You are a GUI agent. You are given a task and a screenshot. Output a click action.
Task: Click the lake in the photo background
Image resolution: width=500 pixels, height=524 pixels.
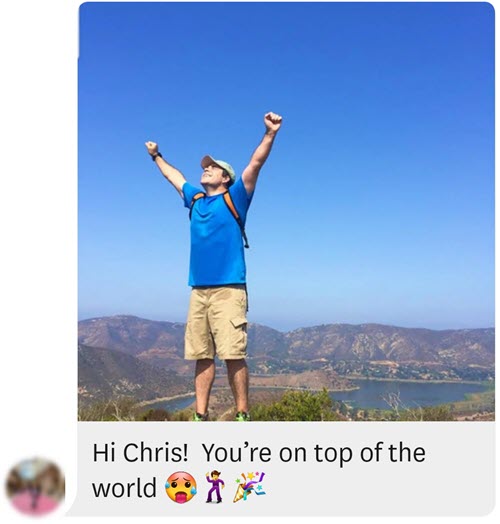coord(408,394)
